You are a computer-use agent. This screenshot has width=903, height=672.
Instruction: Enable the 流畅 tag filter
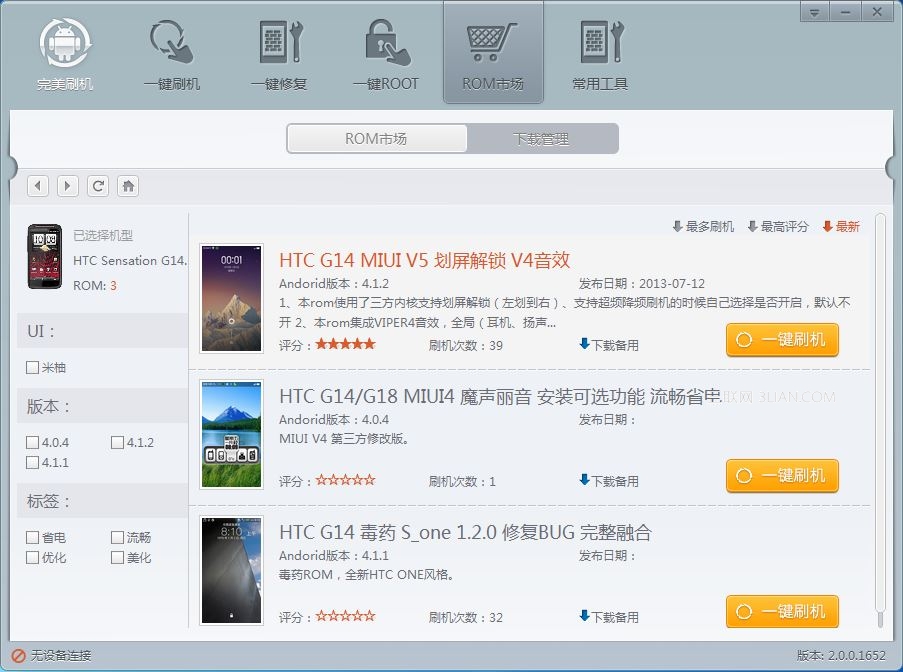pyautogui.click(x=117, y=537)
